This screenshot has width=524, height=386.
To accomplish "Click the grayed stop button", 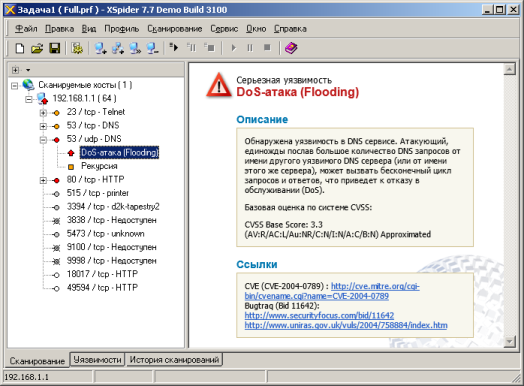I will pos(267,47).
